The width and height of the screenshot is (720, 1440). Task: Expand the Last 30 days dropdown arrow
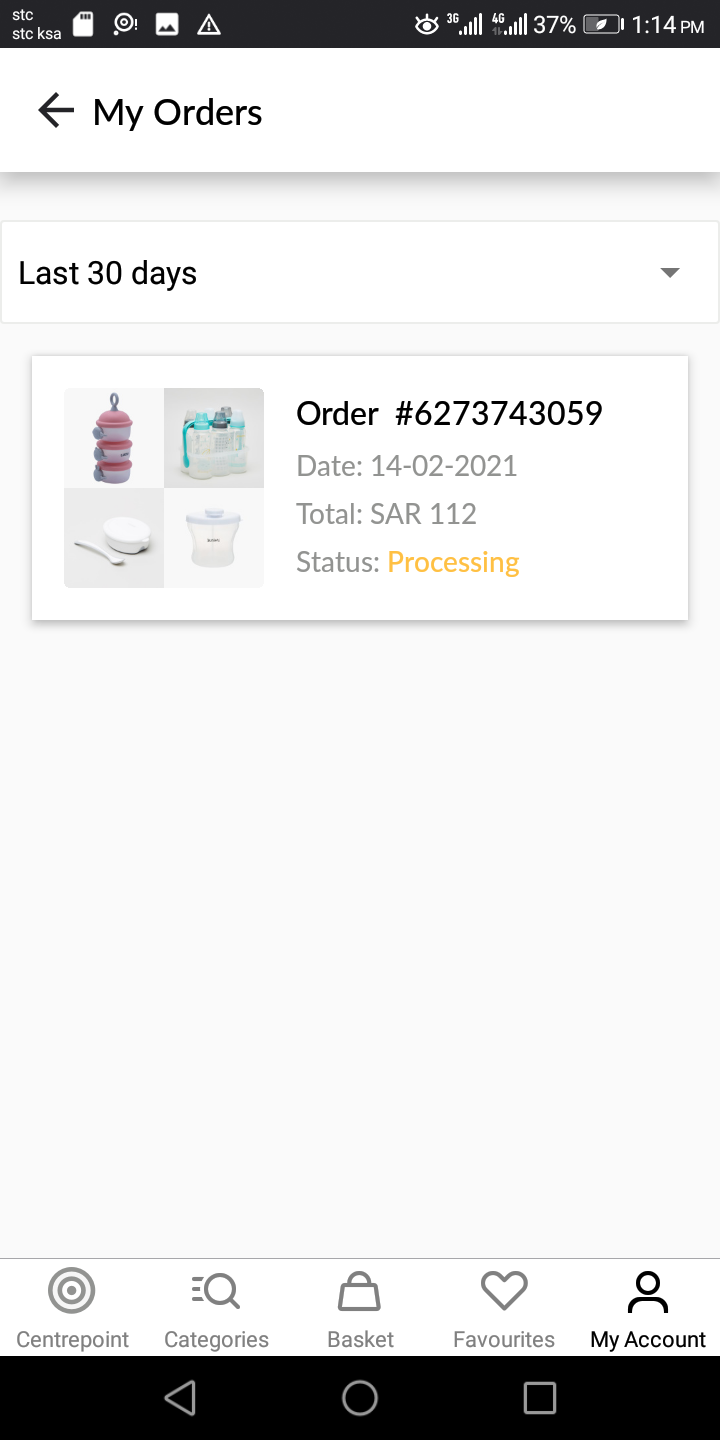670,273
